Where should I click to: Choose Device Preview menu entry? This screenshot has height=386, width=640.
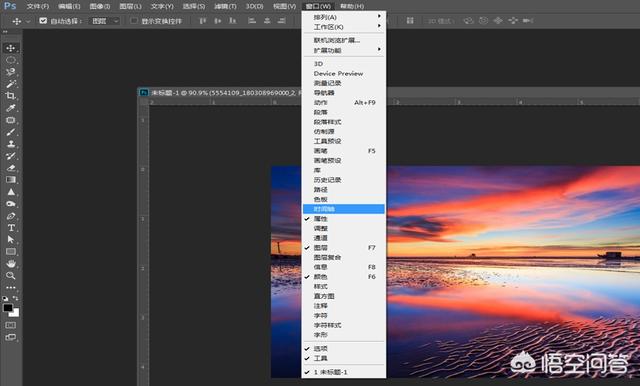click(x=344, y=73)
